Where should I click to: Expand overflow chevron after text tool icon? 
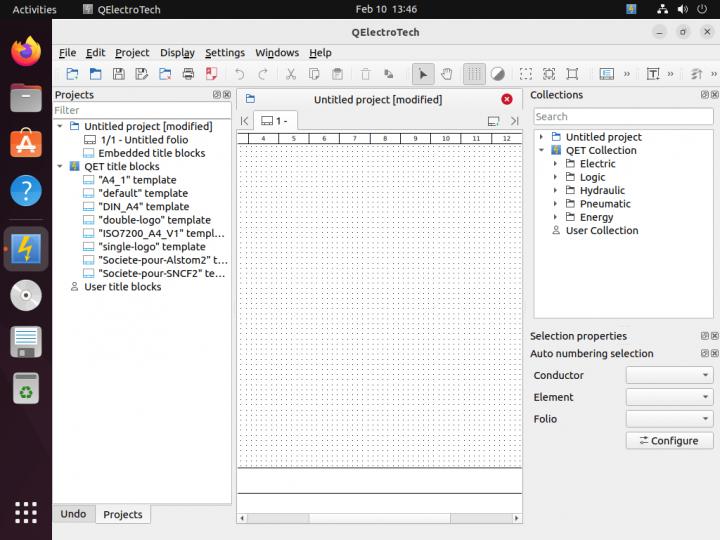pyautogui.click(x=670, y=74)
